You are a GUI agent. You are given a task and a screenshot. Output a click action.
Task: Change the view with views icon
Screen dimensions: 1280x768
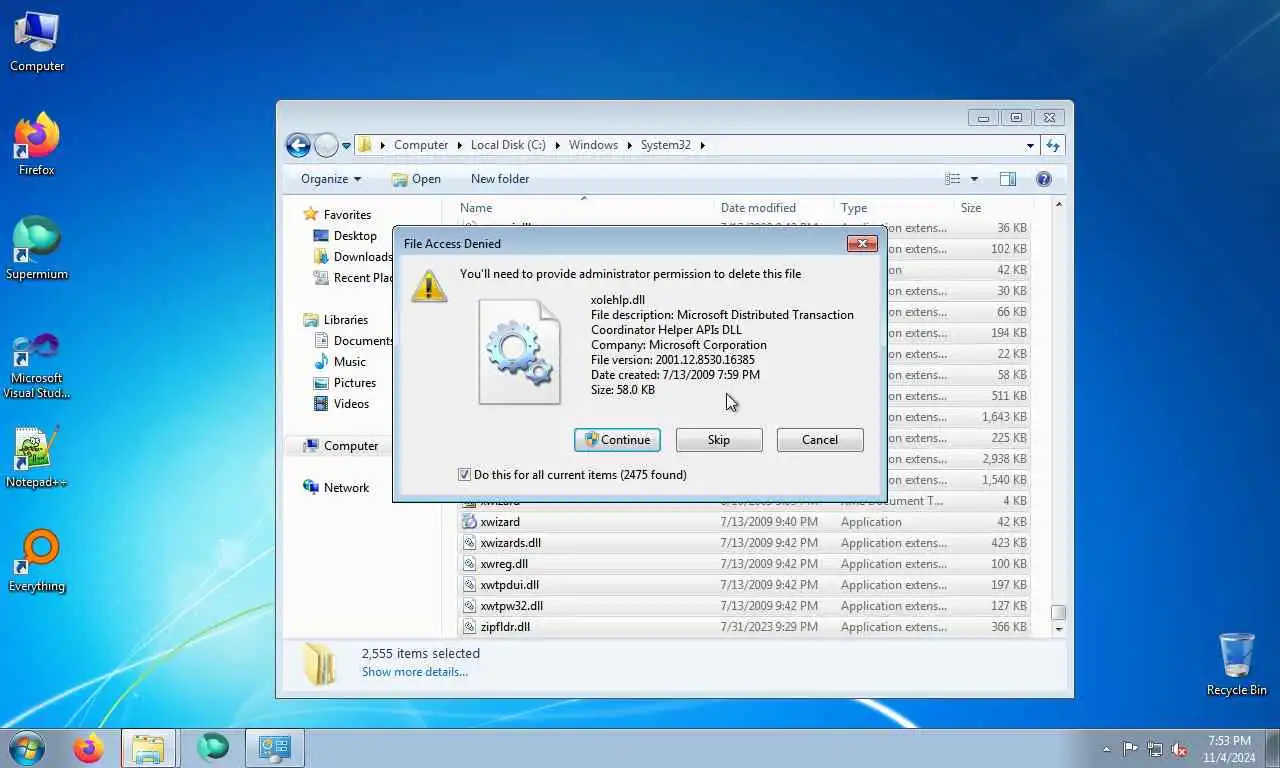pyautogui.click(x=953, y=179)
